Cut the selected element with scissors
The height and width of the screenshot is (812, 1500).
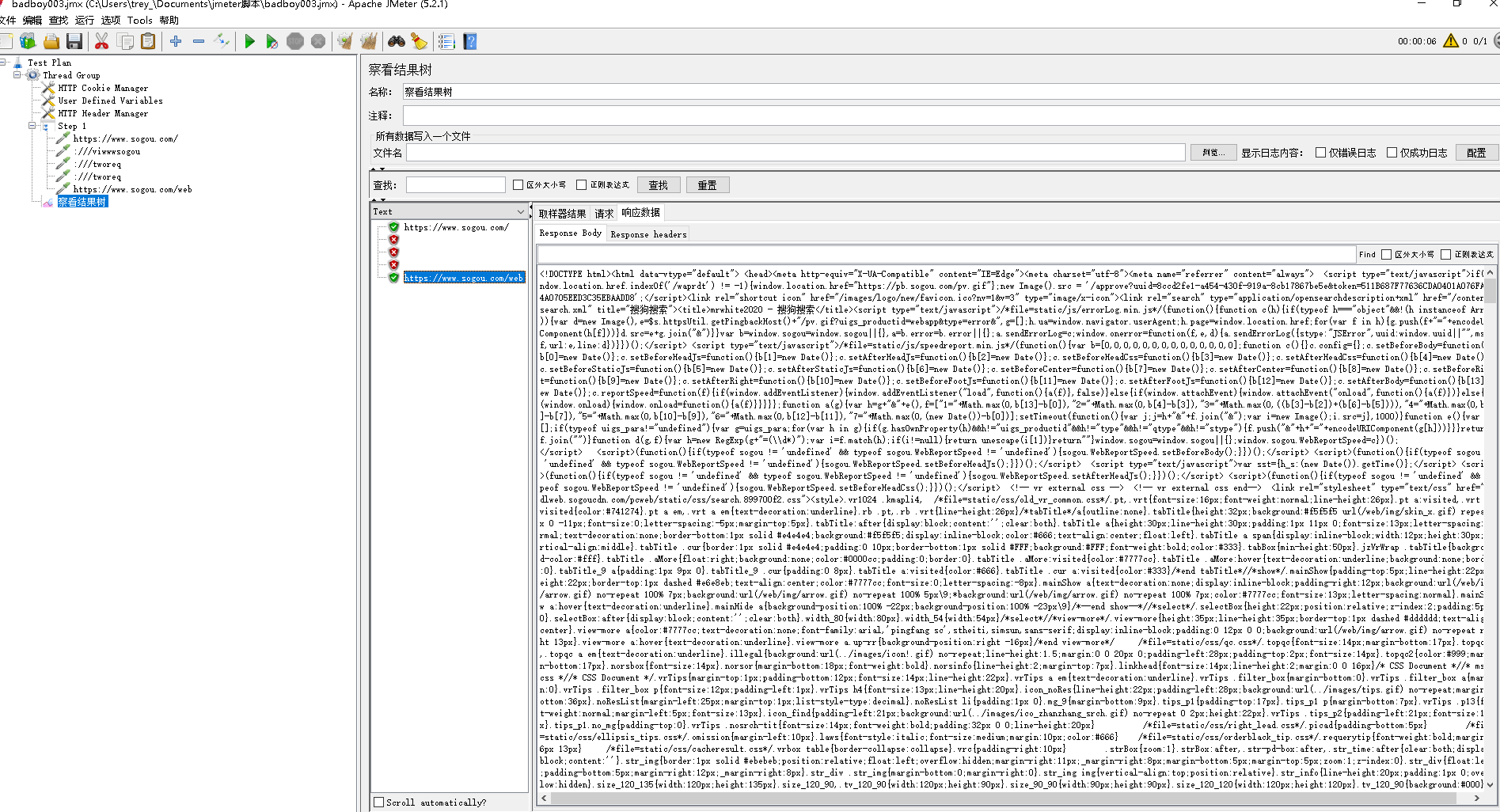pyautogui.click(x=101, y=41)
